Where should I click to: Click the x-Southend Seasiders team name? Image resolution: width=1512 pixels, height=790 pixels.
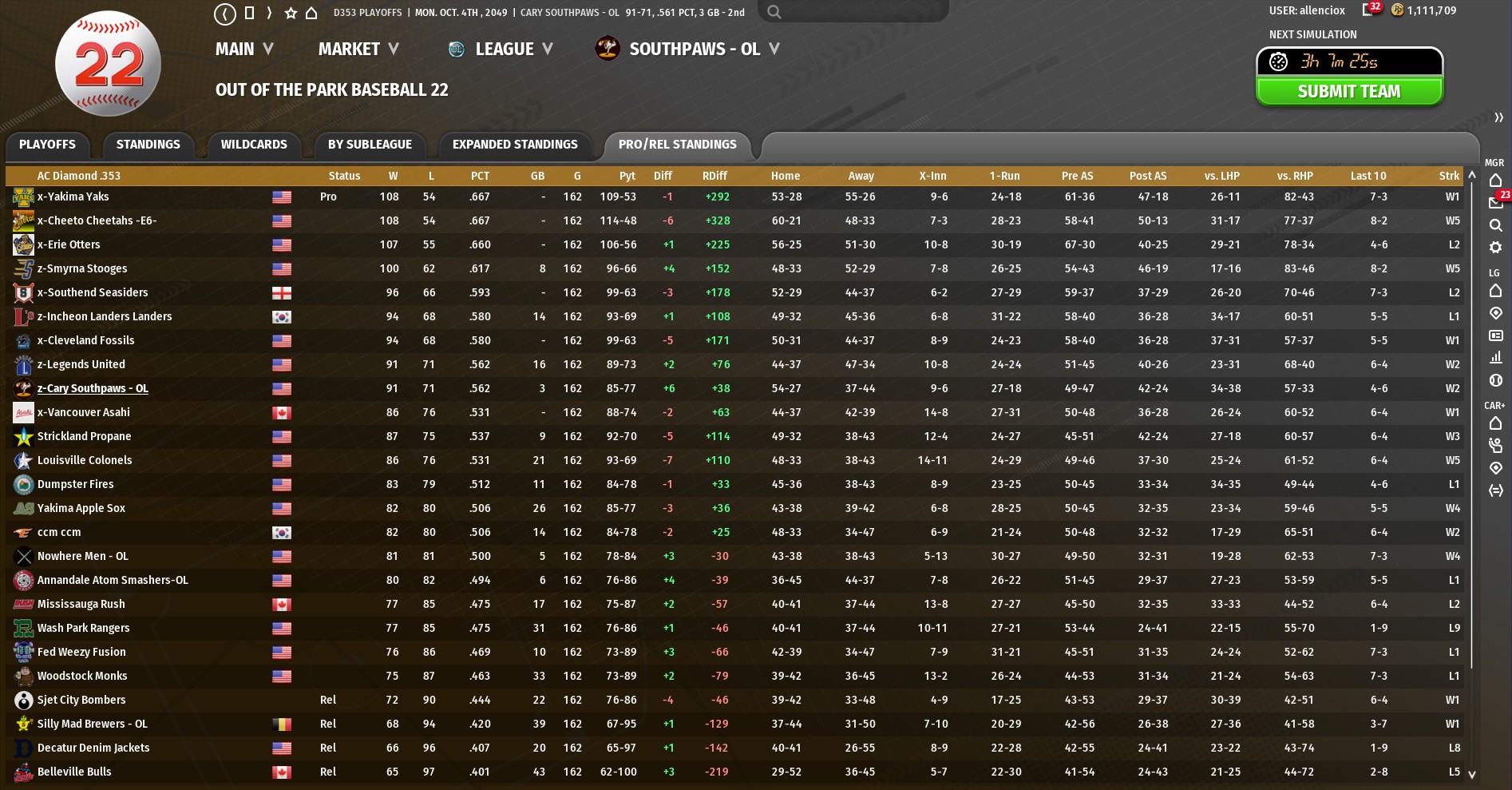point(93,292)
